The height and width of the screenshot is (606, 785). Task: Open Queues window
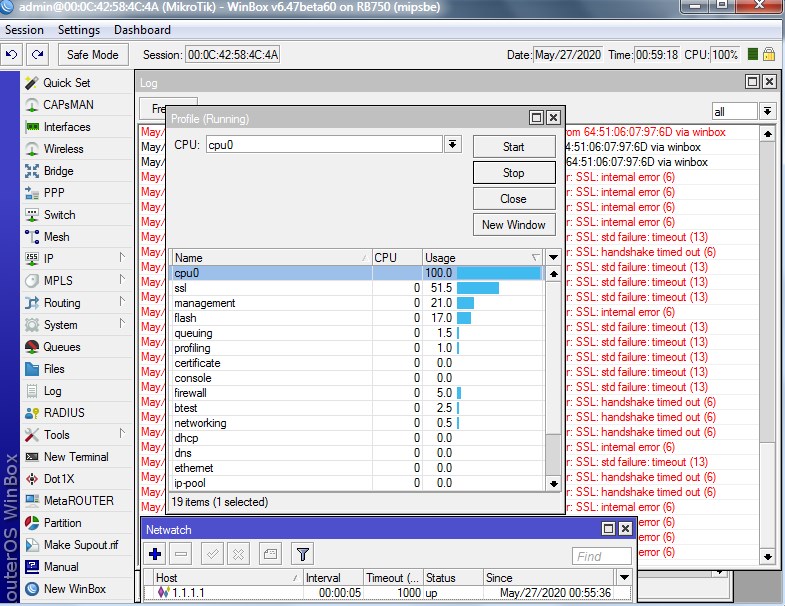click(x=62, y=347)
